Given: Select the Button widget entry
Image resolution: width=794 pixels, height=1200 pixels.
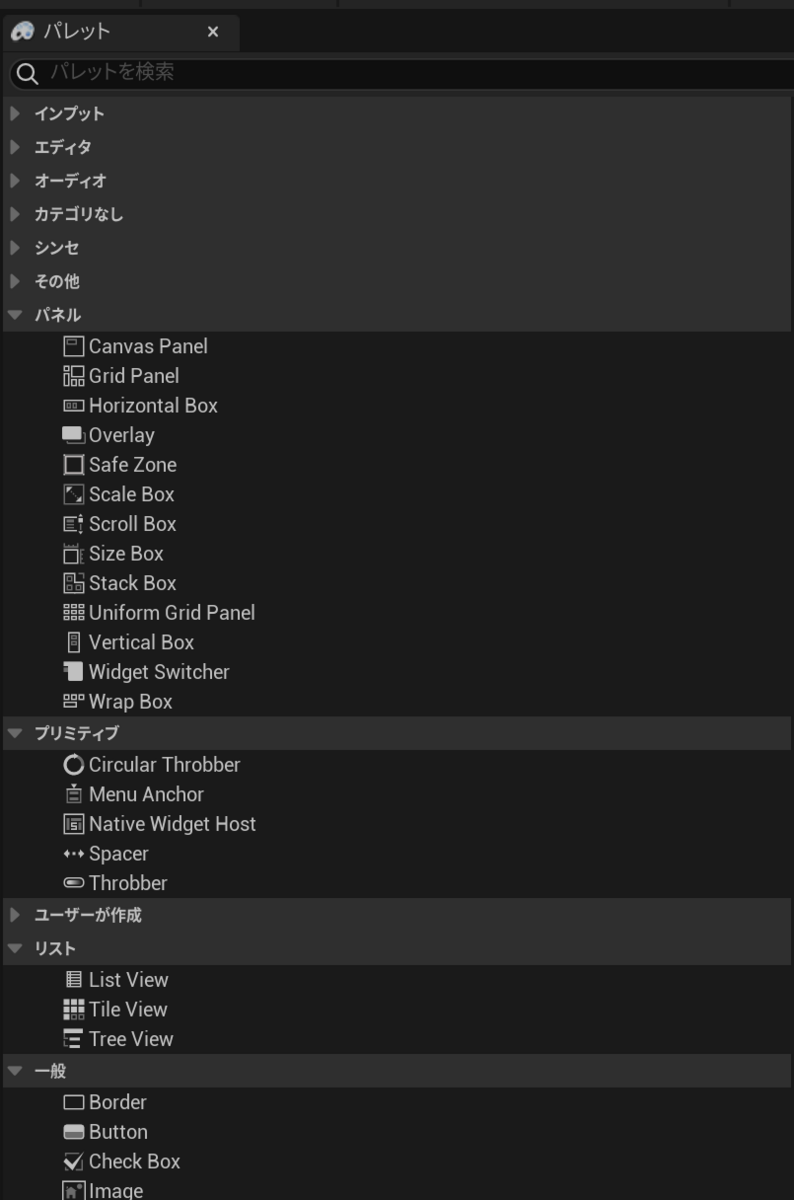Looking at the screenshot, I should click(117, 1132).
